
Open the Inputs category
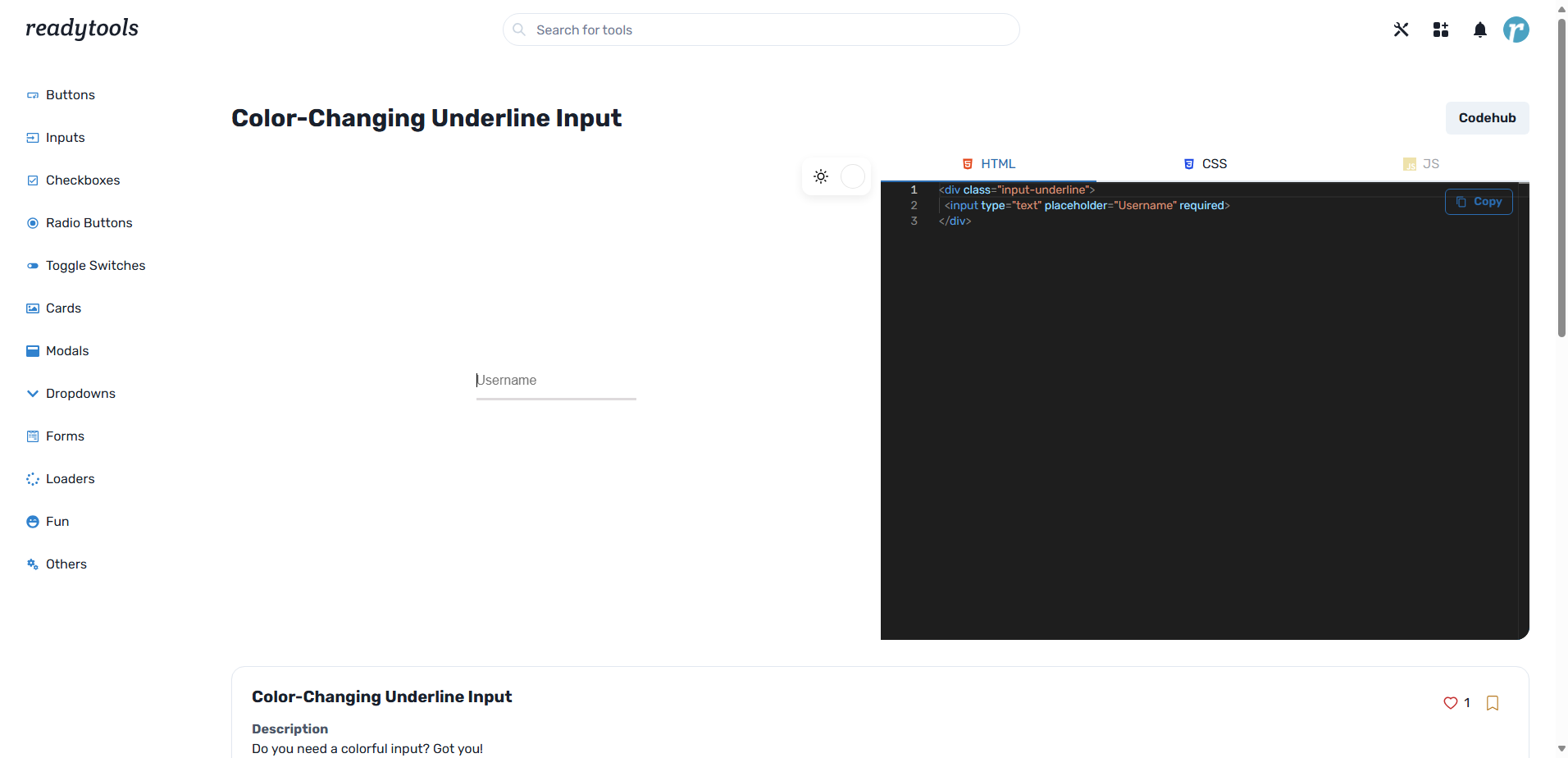tap(66, 138)
